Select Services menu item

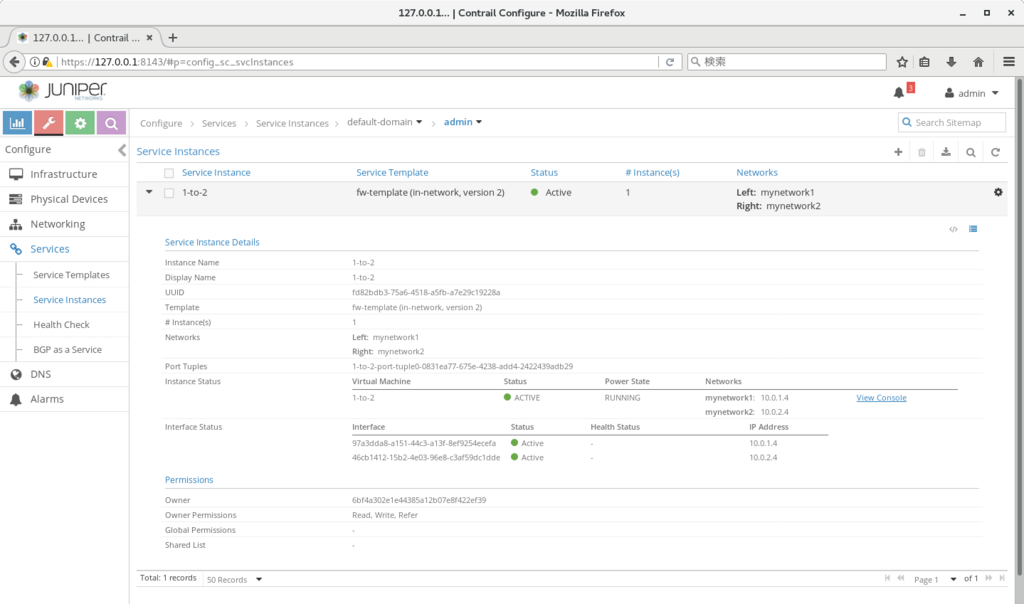[x=65, y=249]
